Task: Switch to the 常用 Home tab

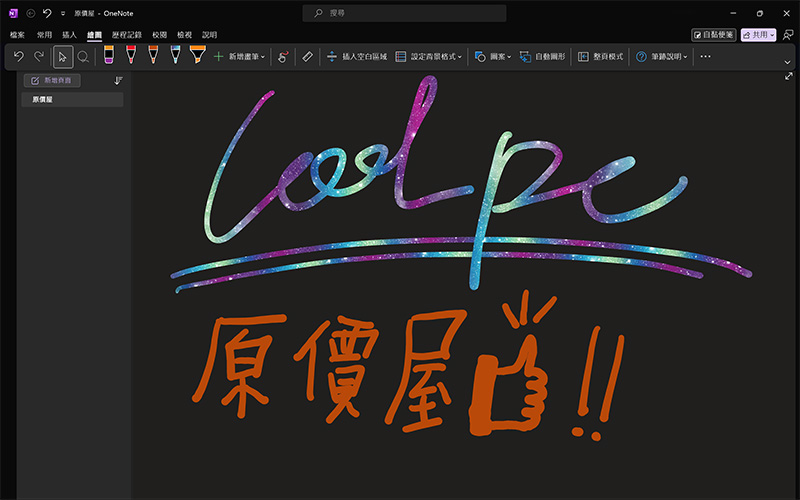Action: [x=44, y=35]
